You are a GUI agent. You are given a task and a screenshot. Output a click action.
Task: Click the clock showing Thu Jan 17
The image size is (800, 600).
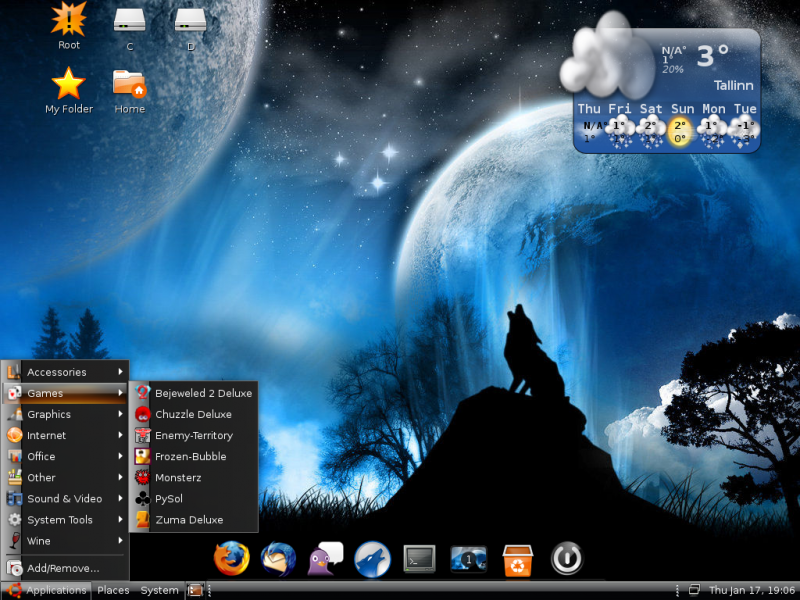[752, 590]
